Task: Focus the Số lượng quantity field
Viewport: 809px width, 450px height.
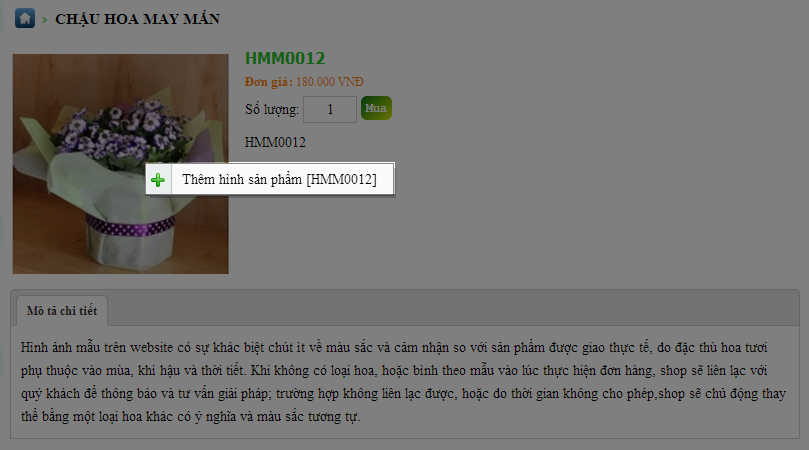Action: click(330, 109)
